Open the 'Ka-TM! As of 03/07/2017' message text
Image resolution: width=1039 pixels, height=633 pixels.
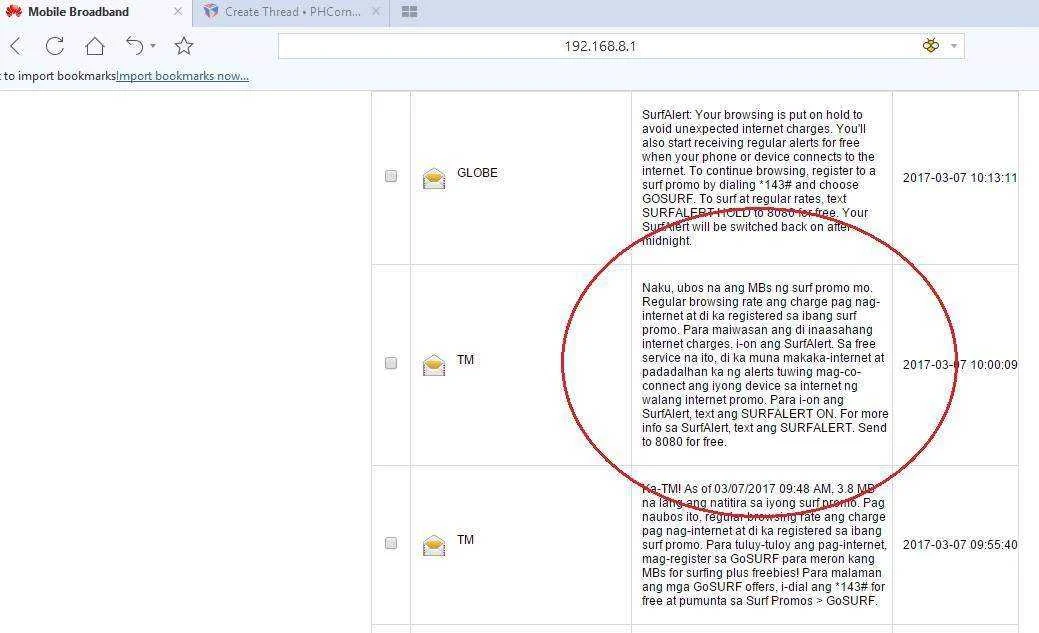(764, 545)
